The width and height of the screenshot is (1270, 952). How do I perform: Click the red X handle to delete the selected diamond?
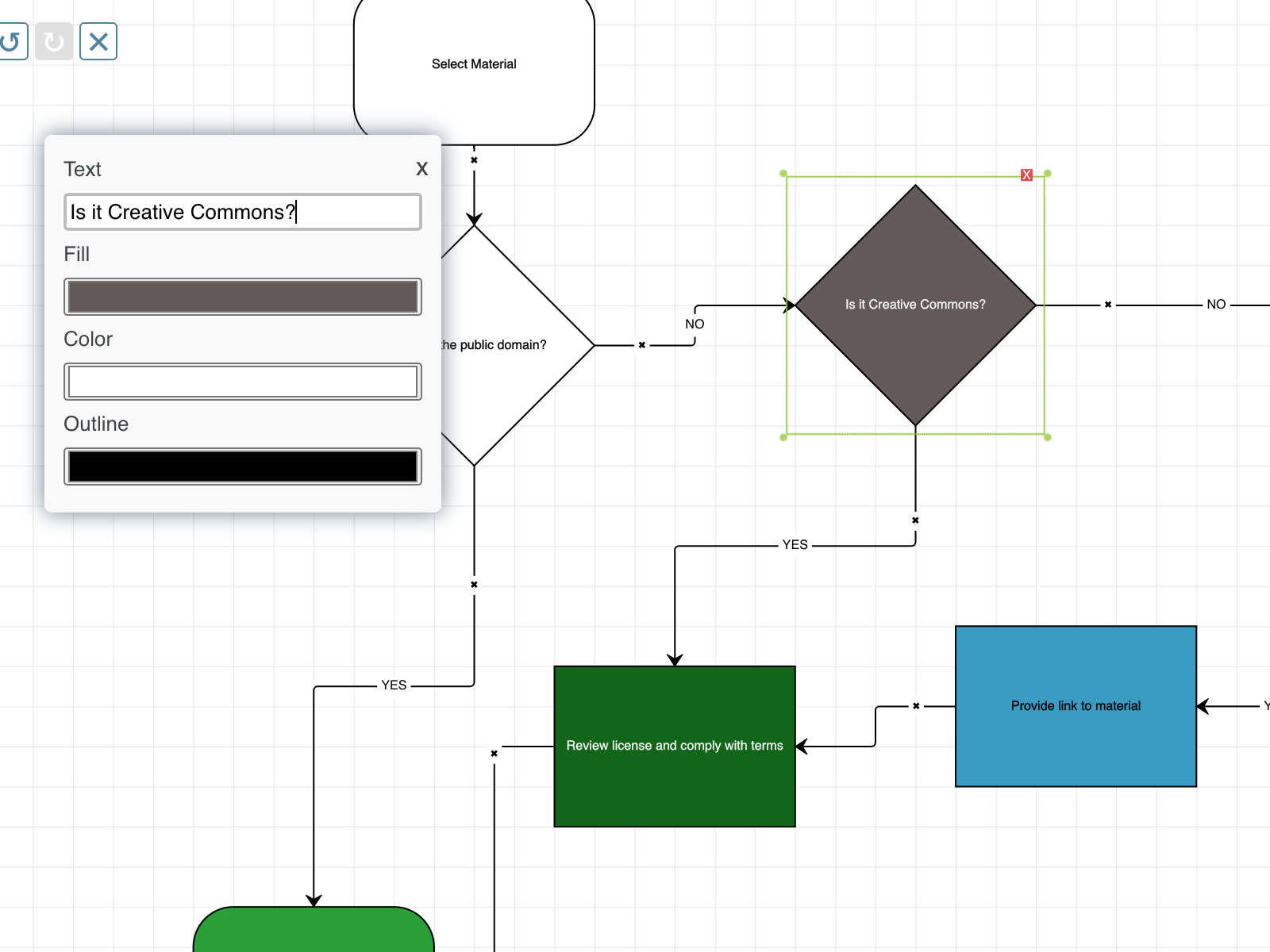coord(1026,175)
